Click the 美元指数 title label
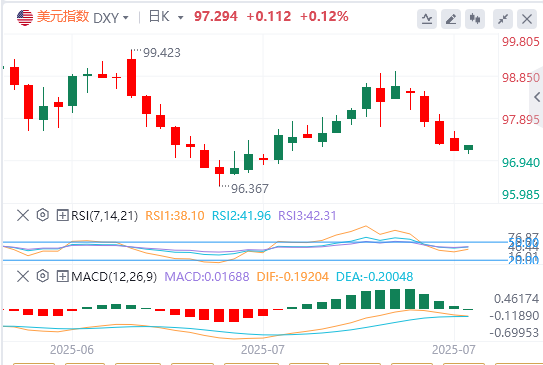543x365 pixels. (63, 17)
